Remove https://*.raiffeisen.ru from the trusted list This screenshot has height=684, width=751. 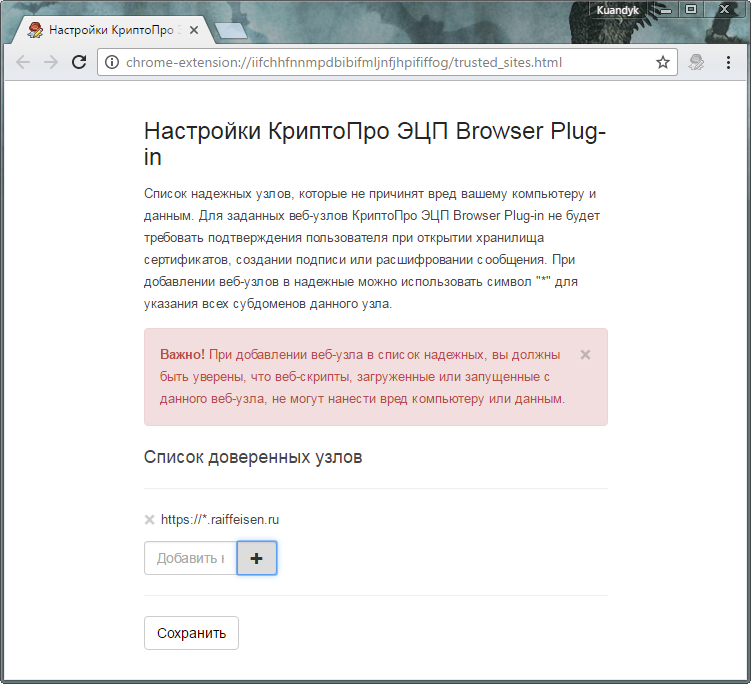(150, 519)
